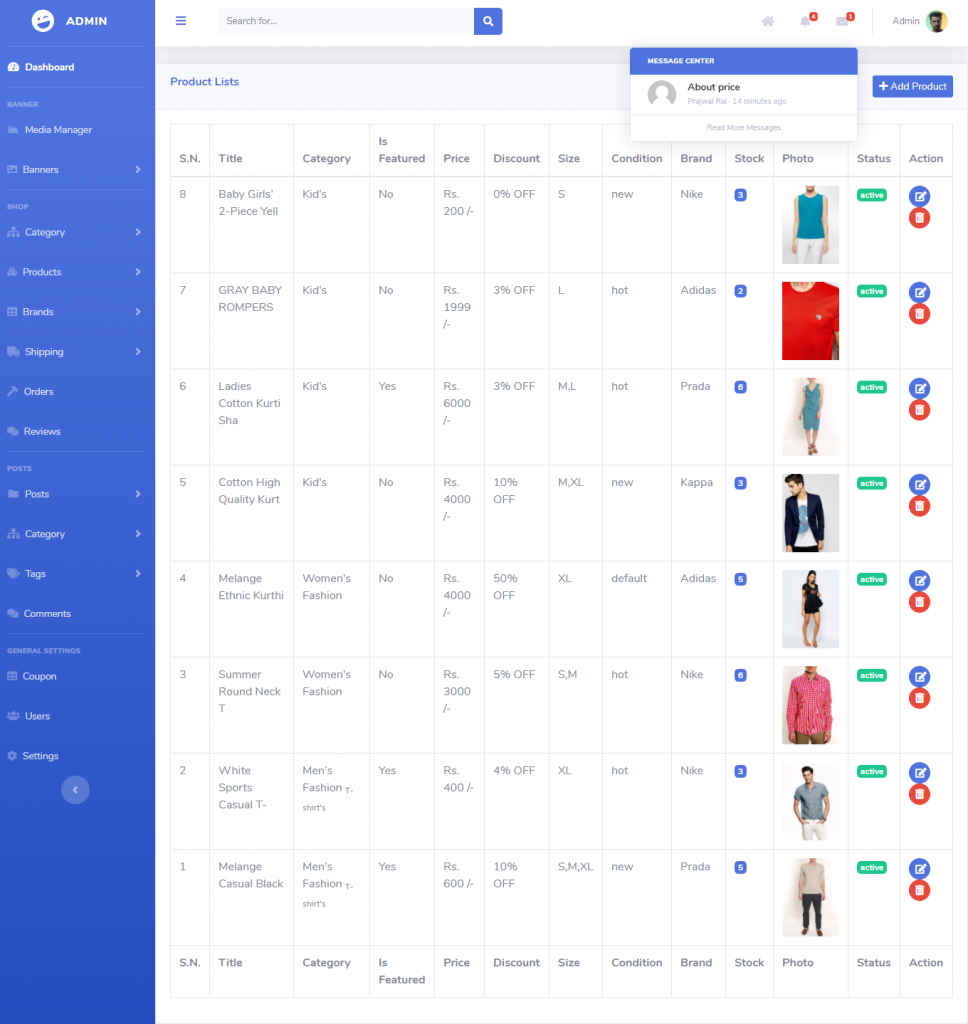Viewport: 968px width, 1024px height.
Task: Open the notifications bell icon
Action: (805, 21)
